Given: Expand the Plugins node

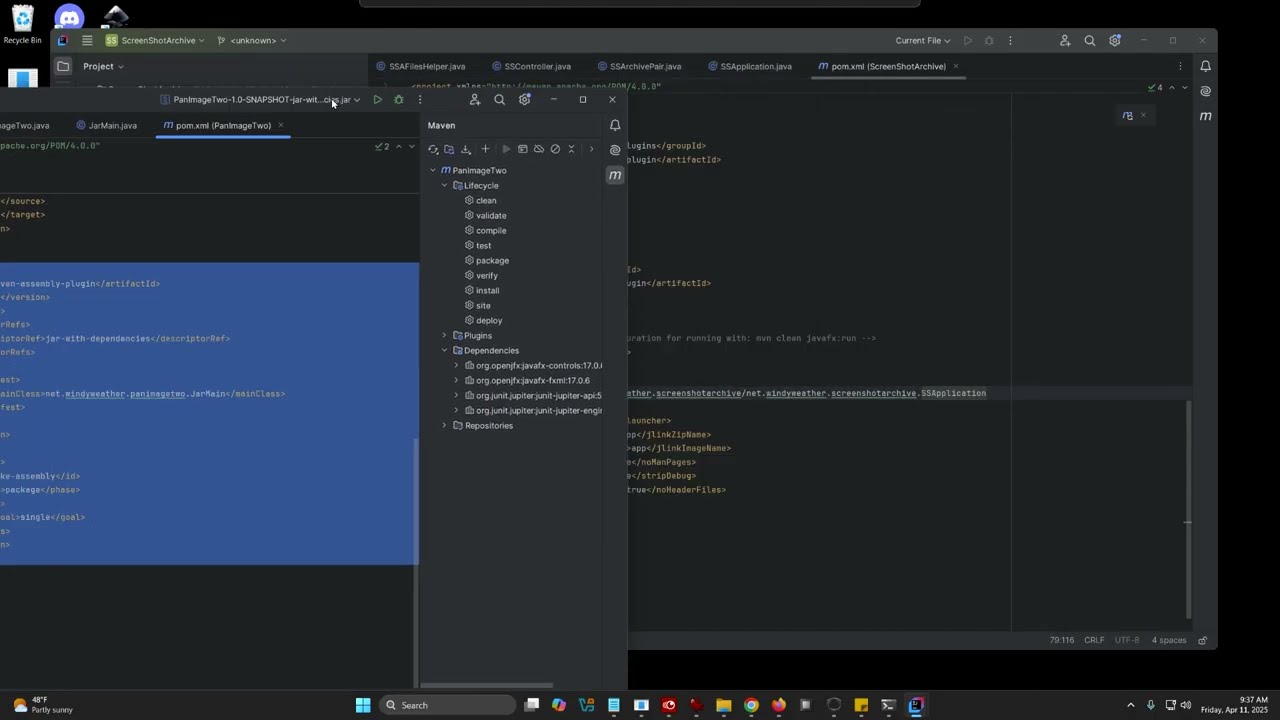Looking at the screenshot, I should [x=444, y=335].
